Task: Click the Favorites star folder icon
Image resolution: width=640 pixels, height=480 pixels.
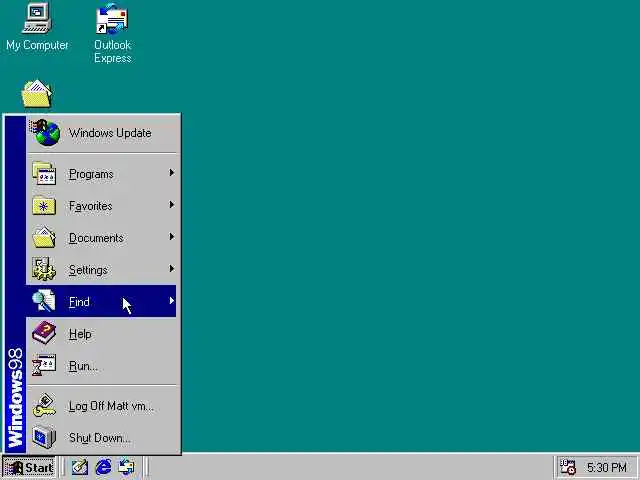Action: [44, 206]
